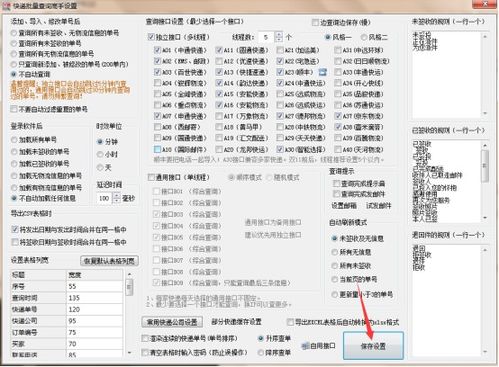Screen dimensions: 499x367
Task: Uncheck the A37 京东物流 interface
Action: [338, 116]
